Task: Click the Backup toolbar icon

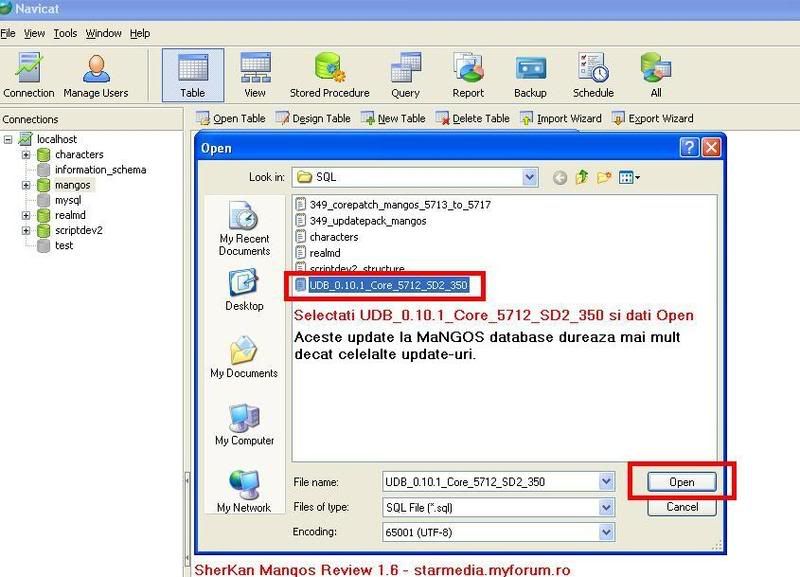Action: click(x=530, y=74)
